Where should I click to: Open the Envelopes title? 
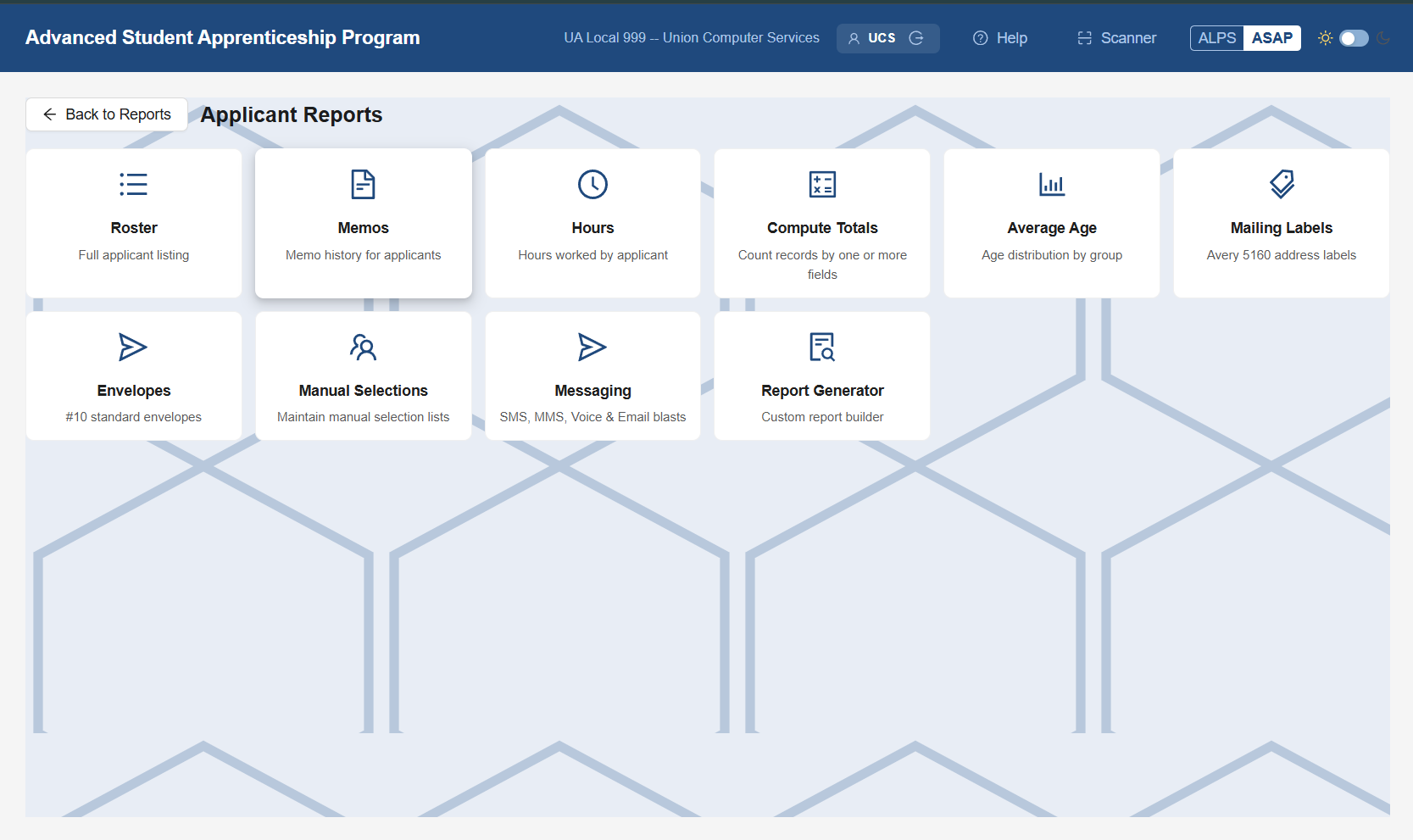134,391
